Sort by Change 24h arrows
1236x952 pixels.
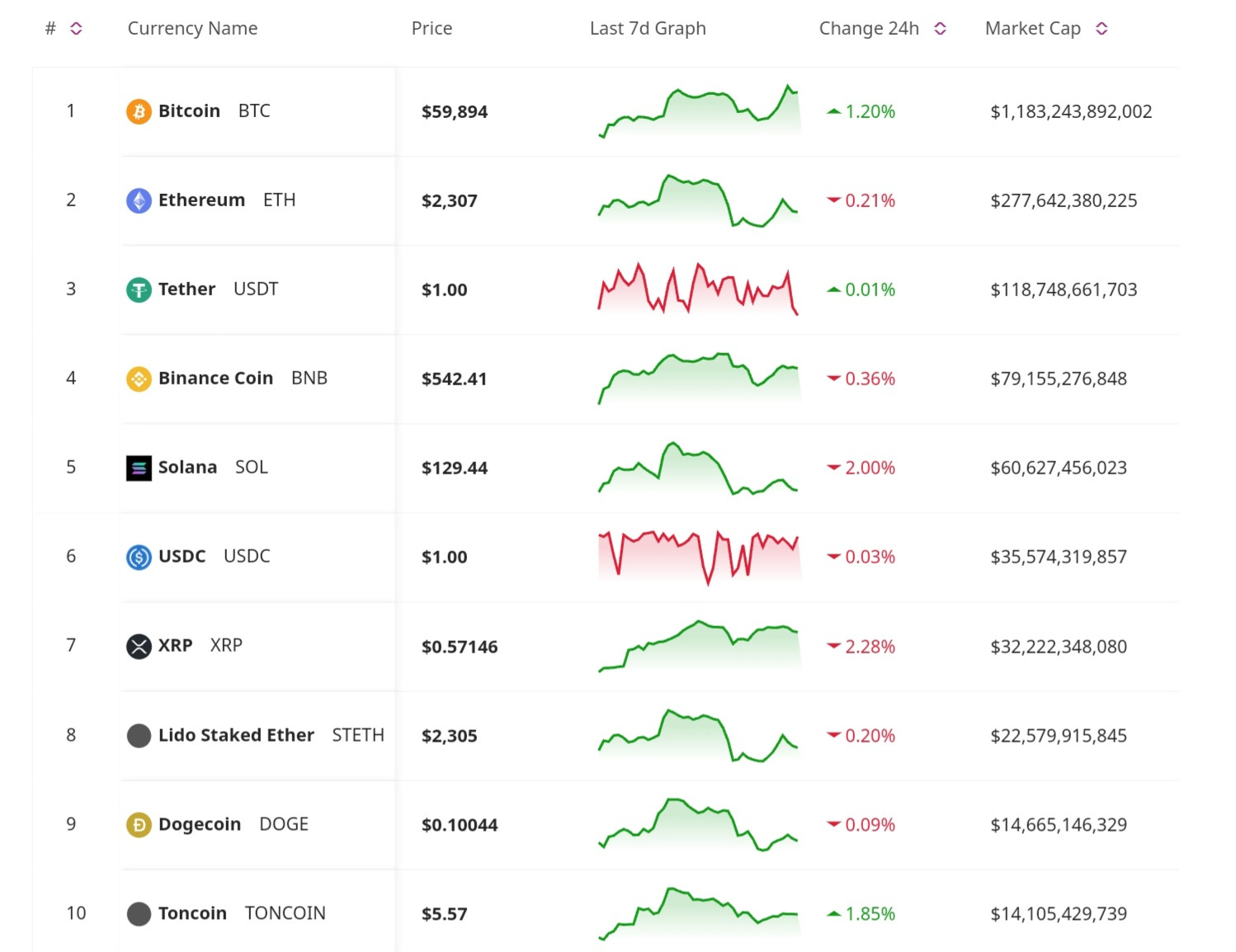click(940, 29)
